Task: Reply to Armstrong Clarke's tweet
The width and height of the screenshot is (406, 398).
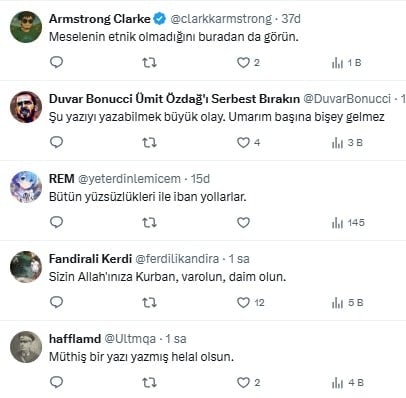Action: point(56,62)
